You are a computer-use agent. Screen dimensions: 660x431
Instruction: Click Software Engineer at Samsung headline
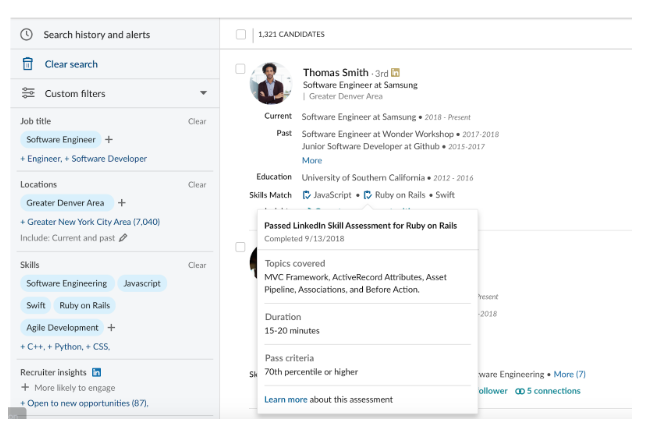coord(360,85)
